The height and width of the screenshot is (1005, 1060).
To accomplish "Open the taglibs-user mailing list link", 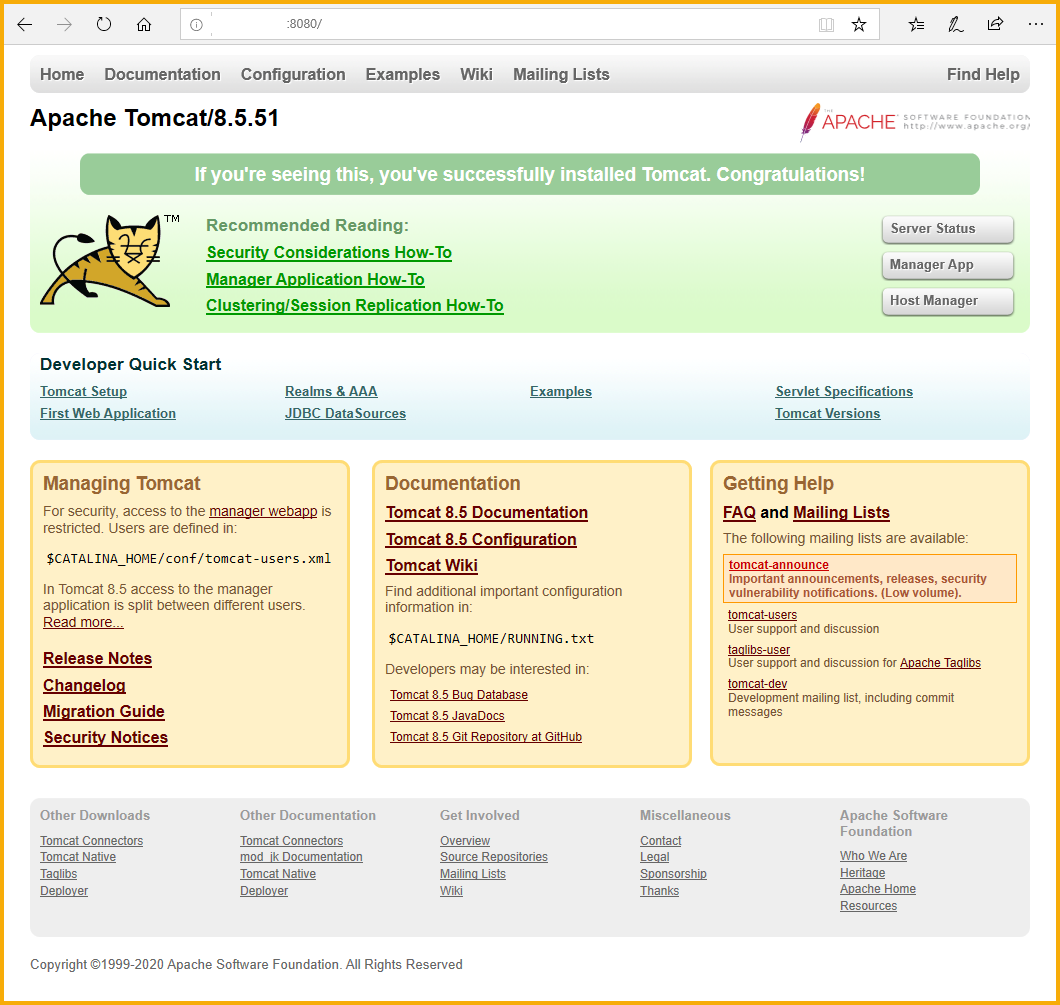I will (x=758, y=649).
